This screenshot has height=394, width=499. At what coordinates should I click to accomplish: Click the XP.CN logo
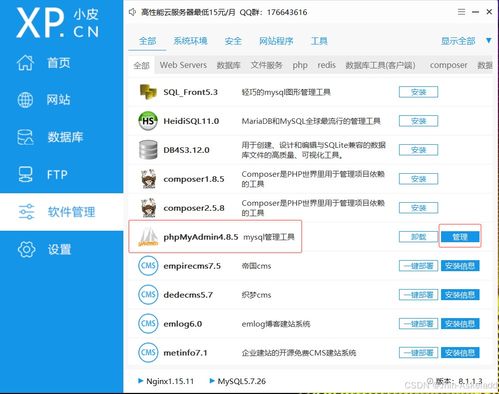58,23
